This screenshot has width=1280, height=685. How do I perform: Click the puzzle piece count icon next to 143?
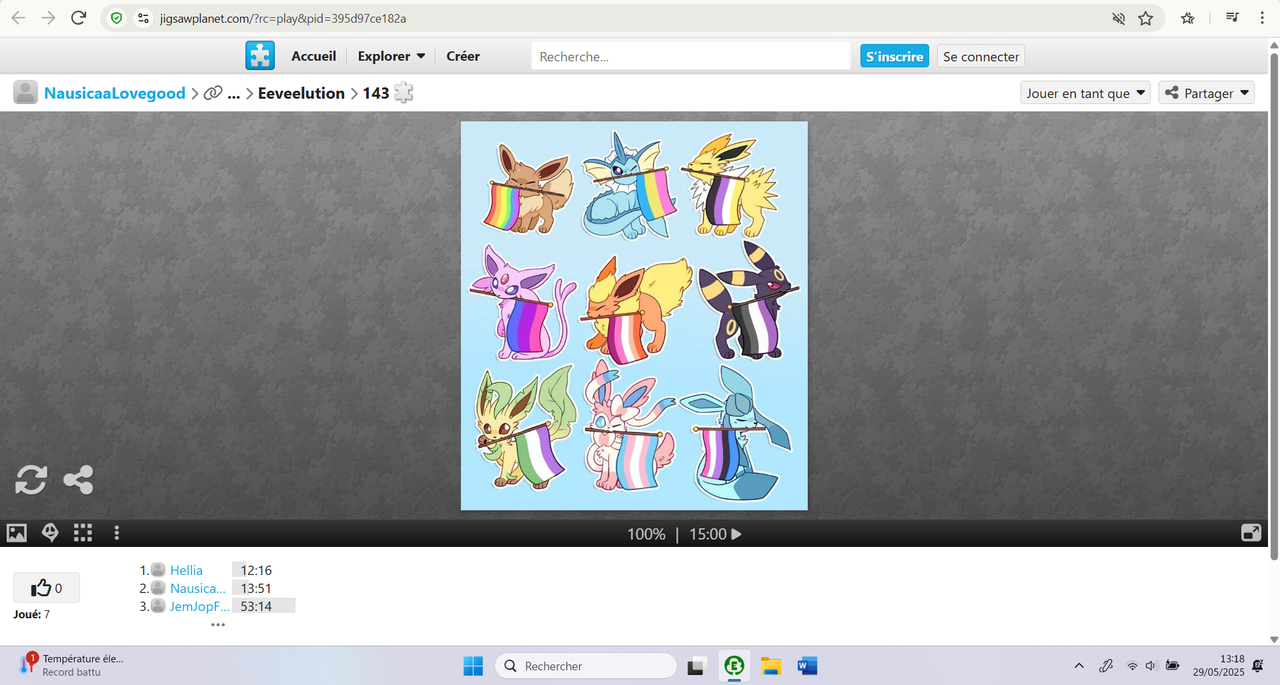tap(403, 93)
